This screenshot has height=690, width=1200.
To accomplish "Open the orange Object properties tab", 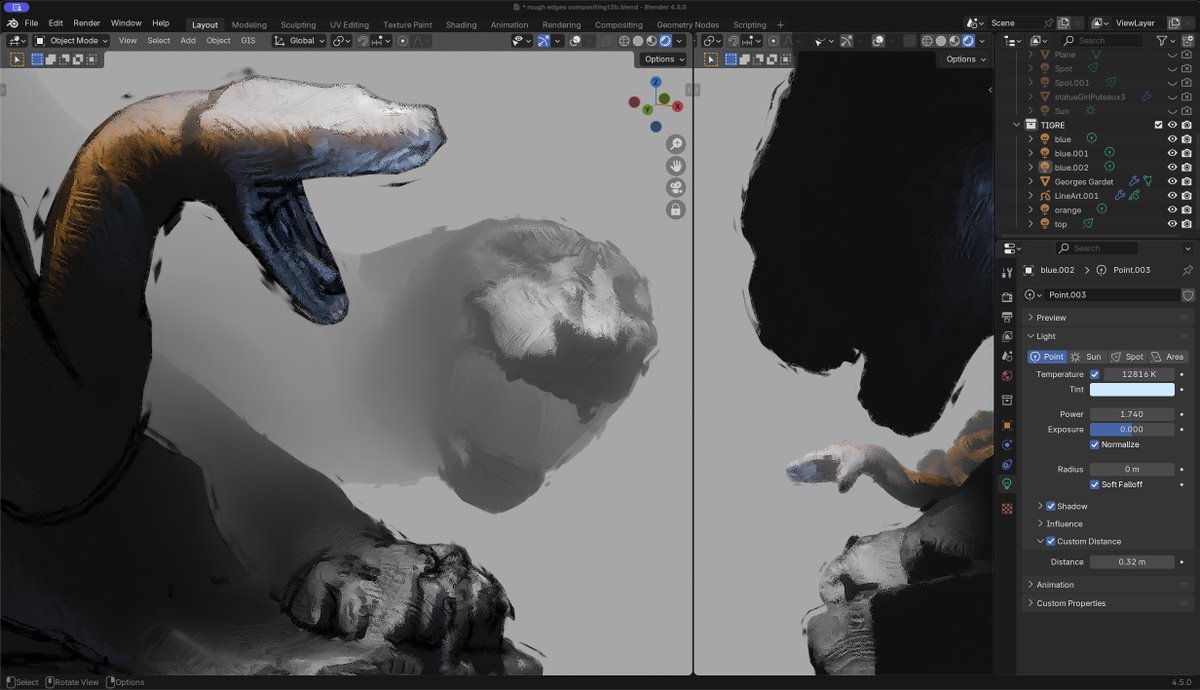I will coord(1007,425).
